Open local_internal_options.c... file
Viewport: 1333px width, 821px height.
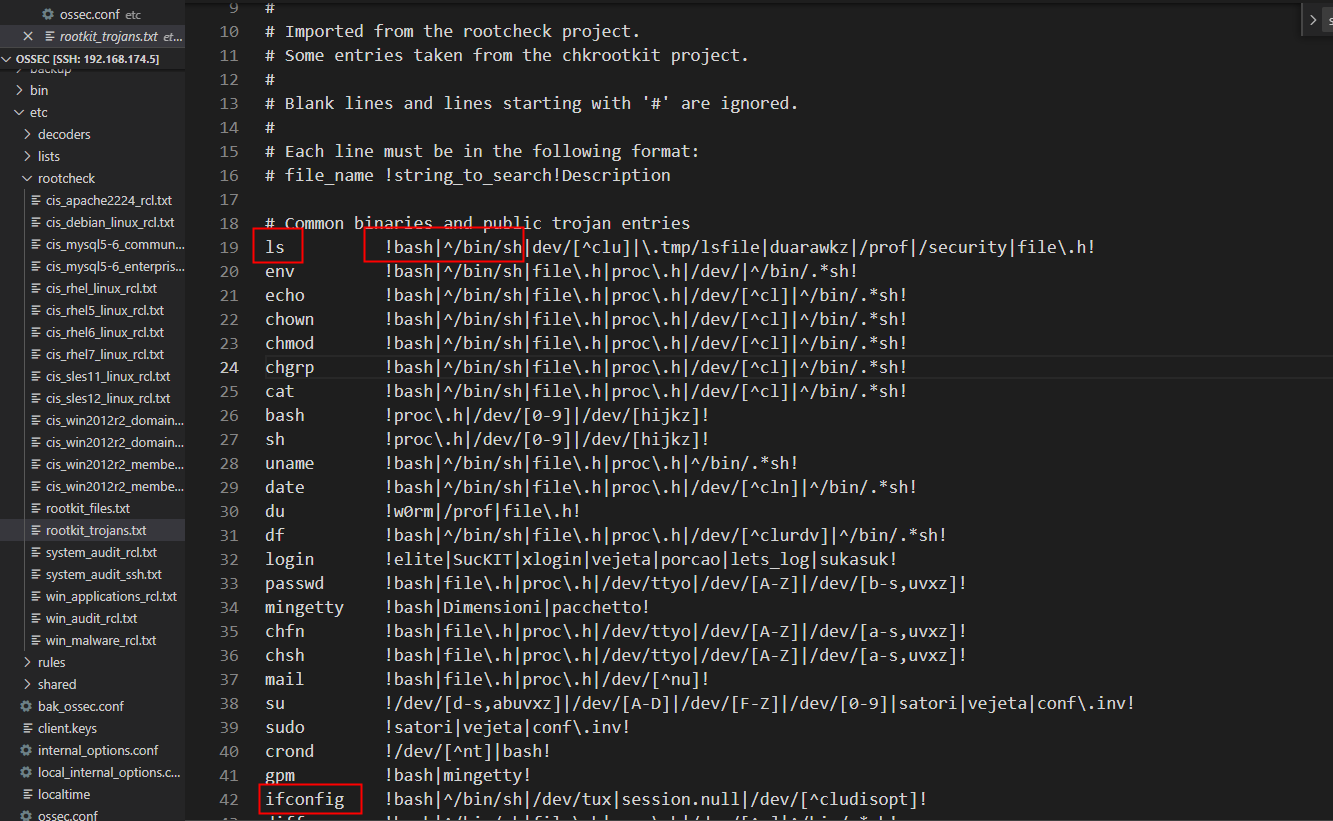pyautogui.click(x=109, y=772)
